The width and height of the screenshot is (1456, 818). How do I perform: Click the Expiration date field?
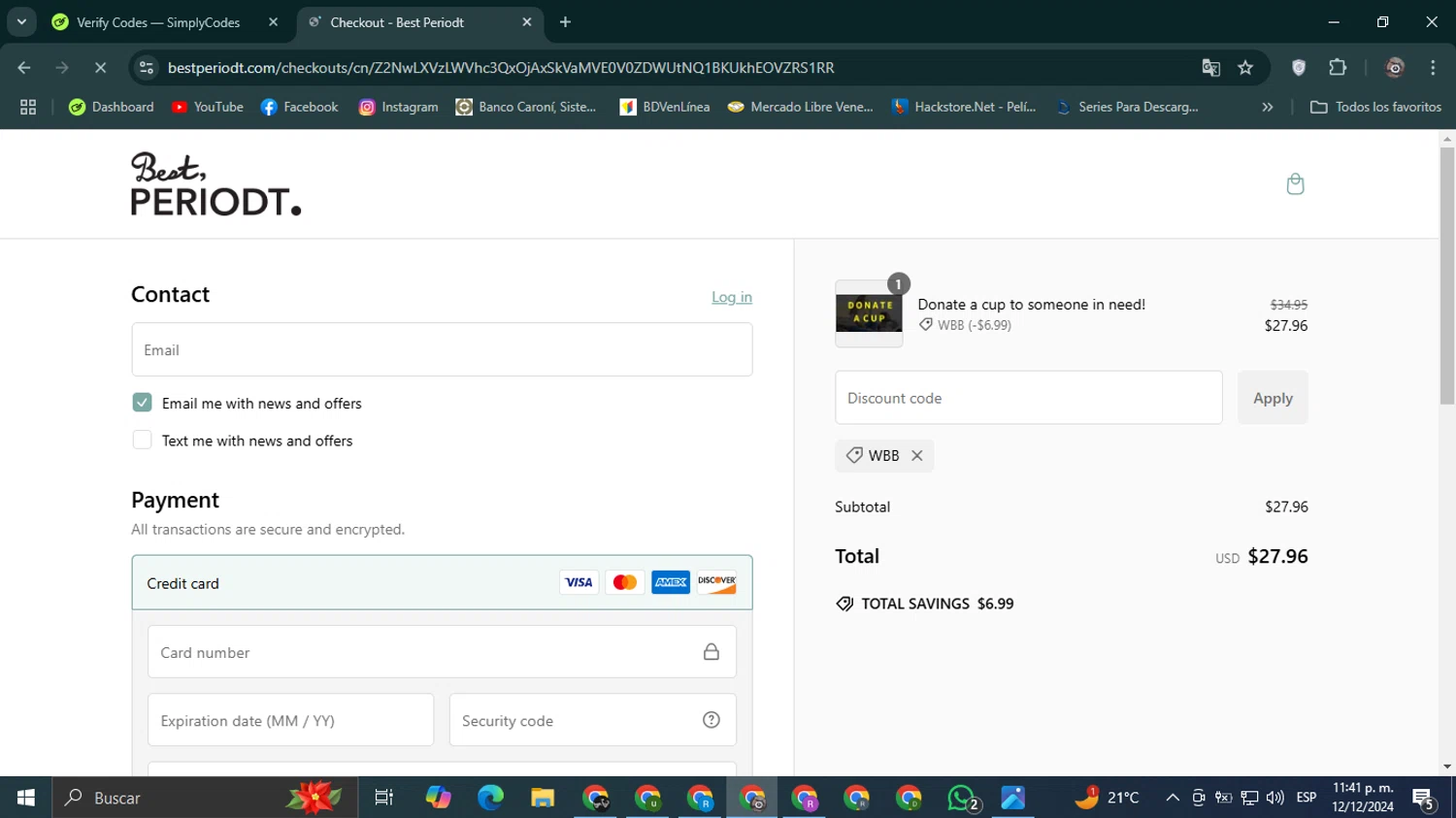(x=290, y=720)
